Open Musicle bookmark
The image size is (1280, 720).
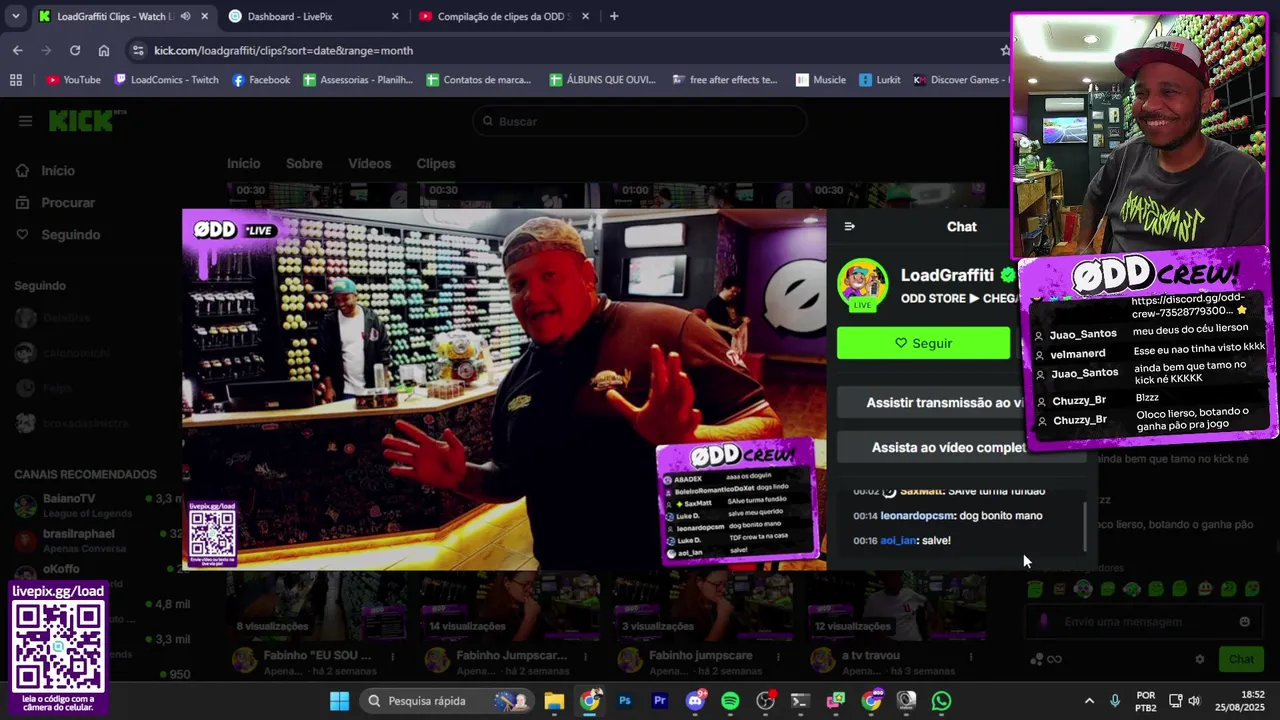coord(821,80)
